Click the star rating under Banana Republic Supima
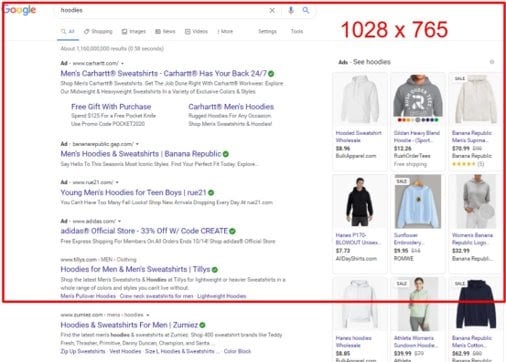The image size is (506, 362). click(x=464, y=164)
